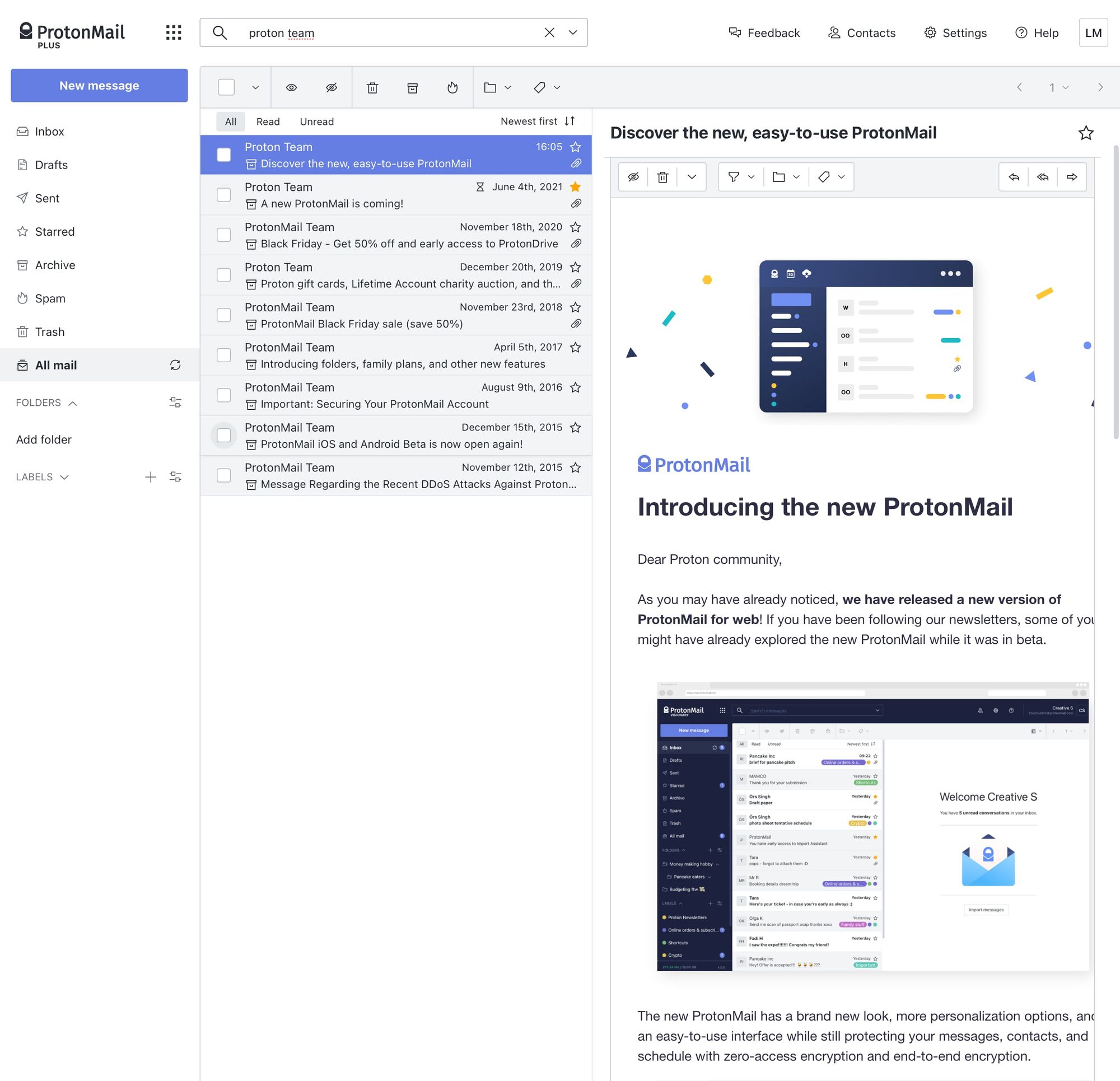Open label settings icon next to LABELS

point(175,477)
